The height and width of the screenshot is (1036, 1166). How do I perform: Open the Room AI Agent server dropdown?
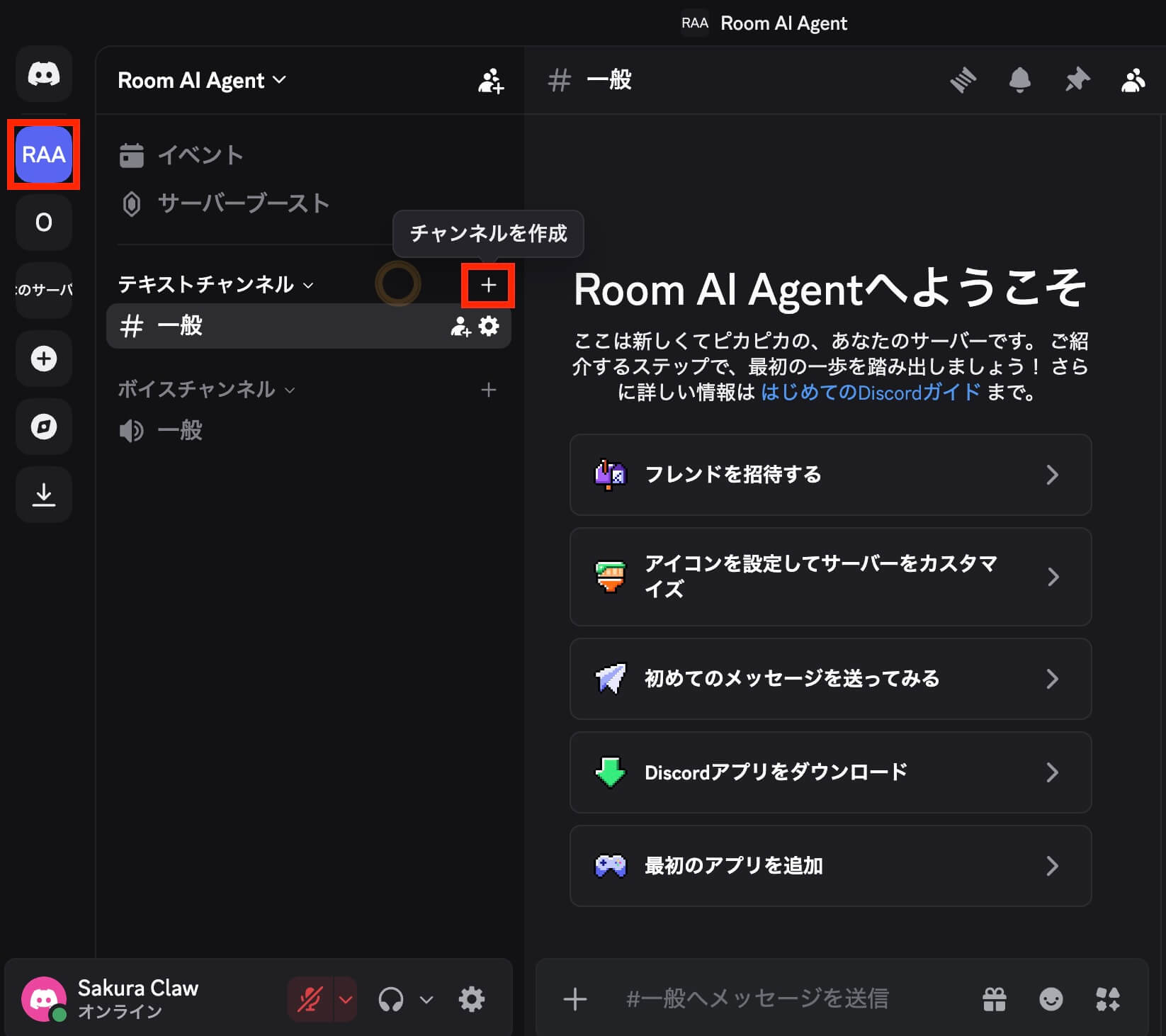point(202,81)
